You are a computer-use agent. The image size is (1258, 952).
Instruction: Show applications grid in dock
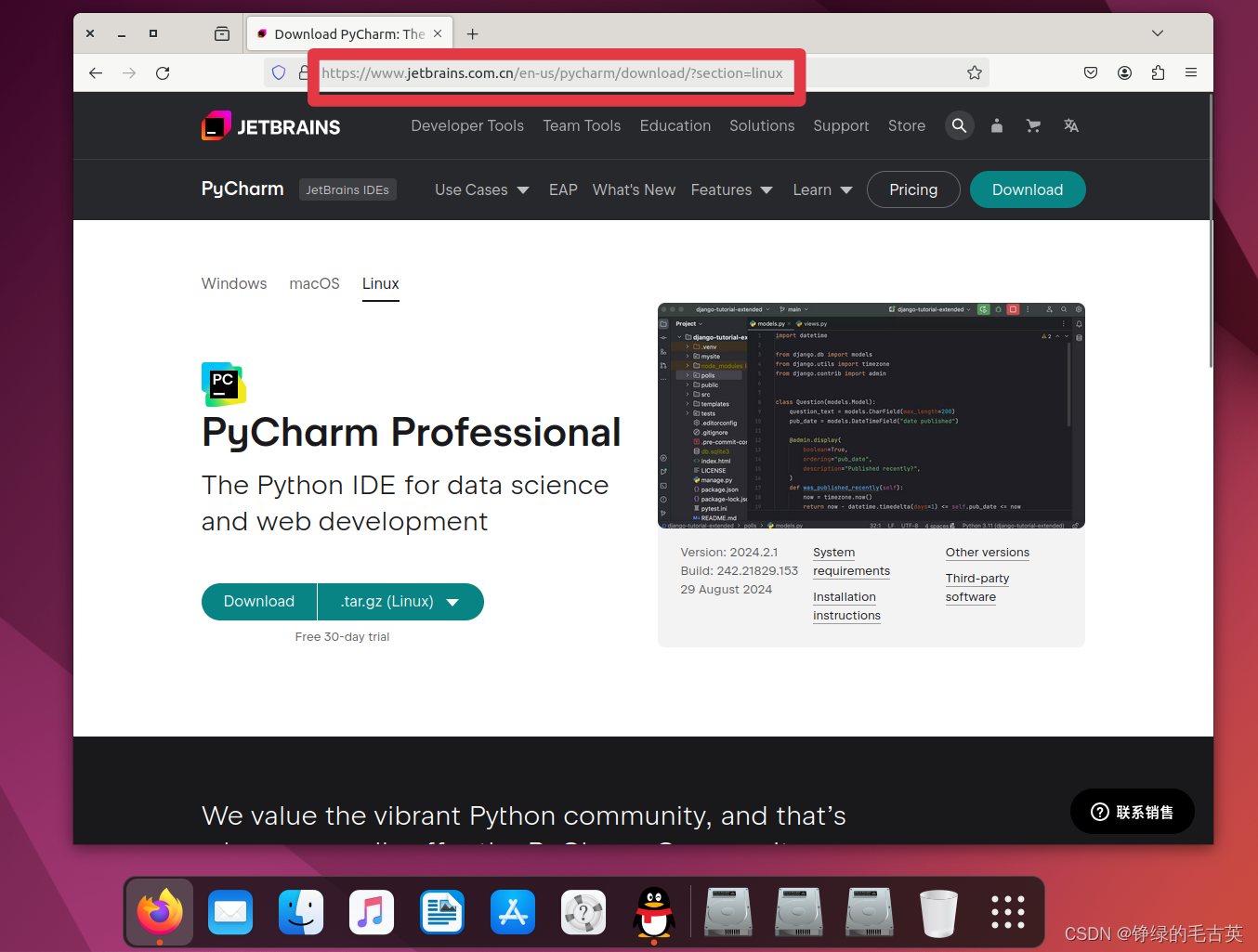click(x=1008, y=913)
